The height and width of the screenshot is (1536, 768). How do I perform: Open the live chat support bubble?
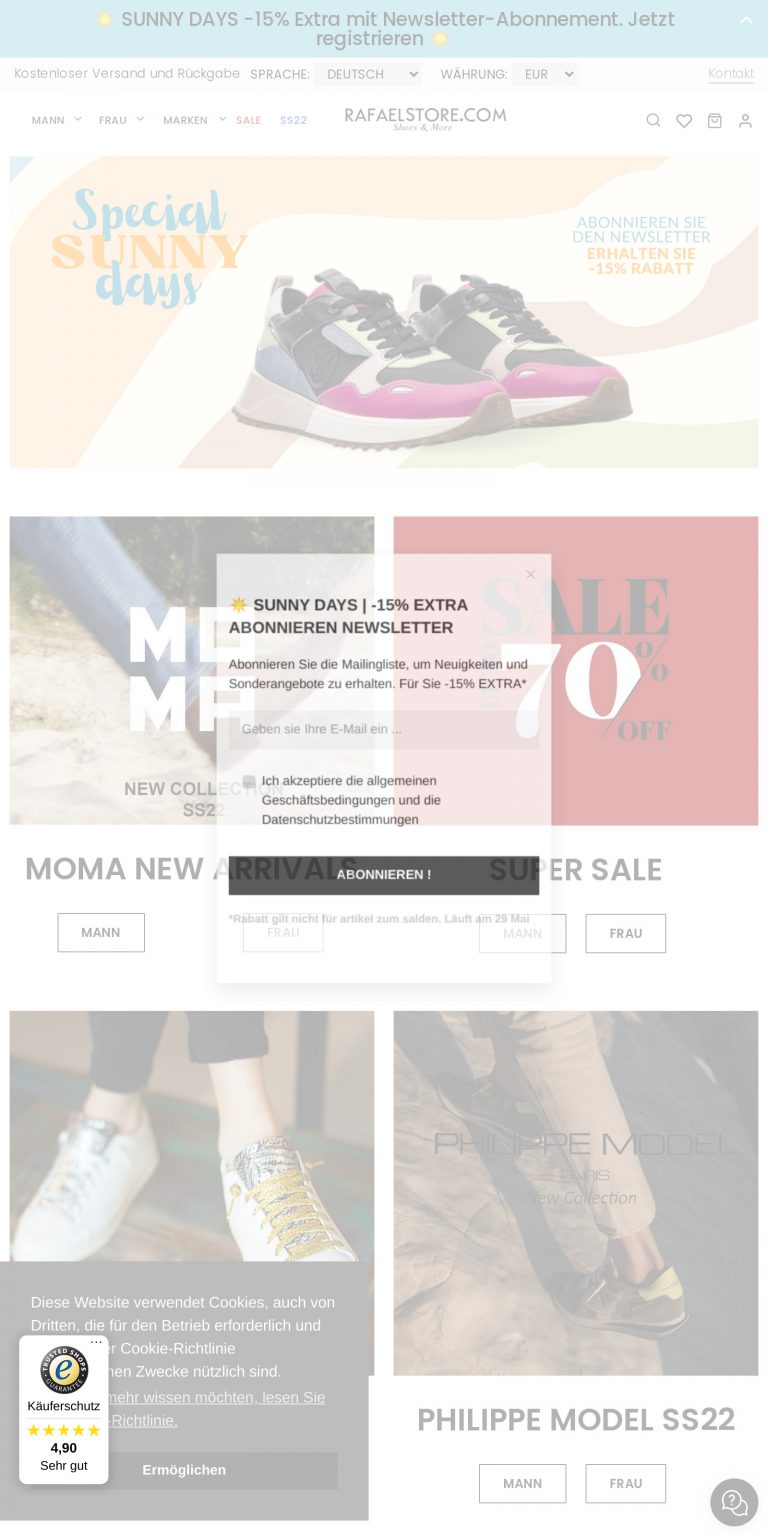pyautogui.click(x=734, y=1502)
